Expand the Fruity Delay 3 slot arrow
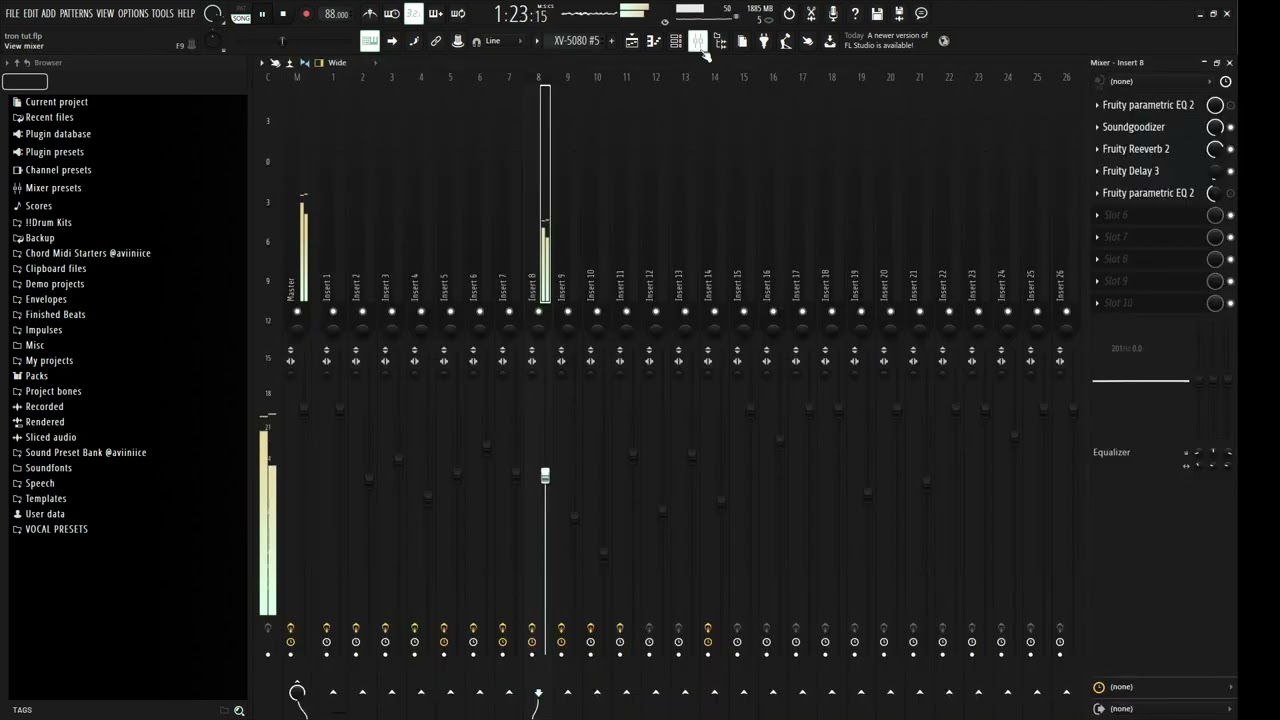 [x=1097, y=171]
